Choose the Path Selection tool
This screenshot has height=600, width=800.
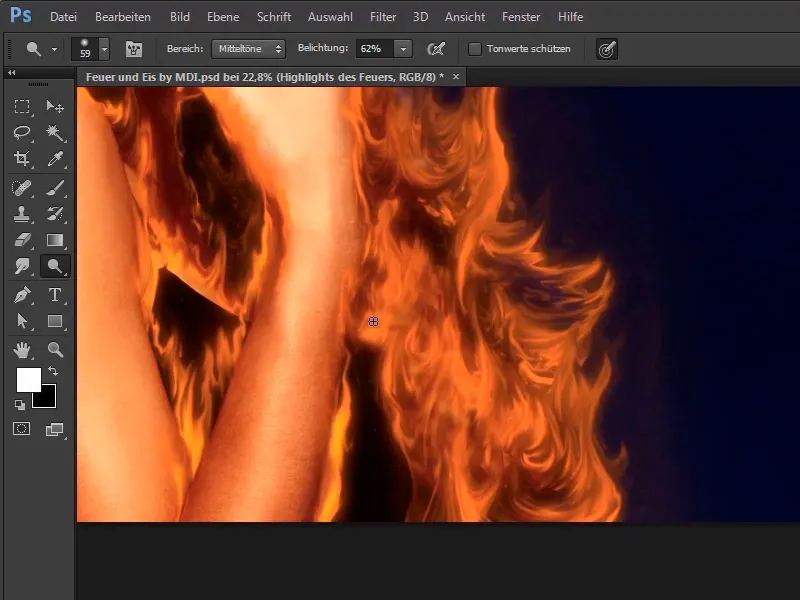pos(22,321)
